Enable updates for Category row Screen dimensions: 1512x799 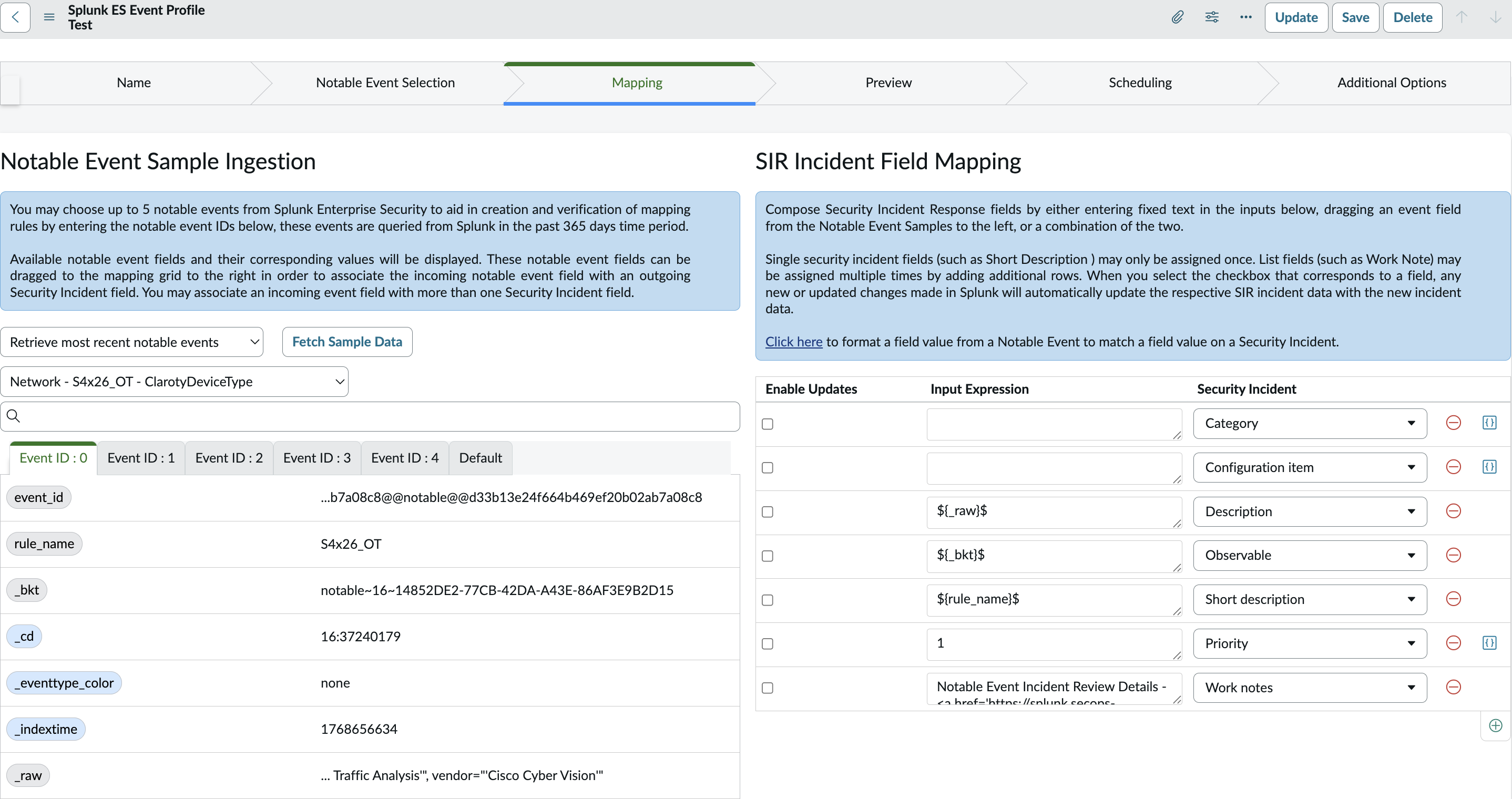tap(767, 424)
